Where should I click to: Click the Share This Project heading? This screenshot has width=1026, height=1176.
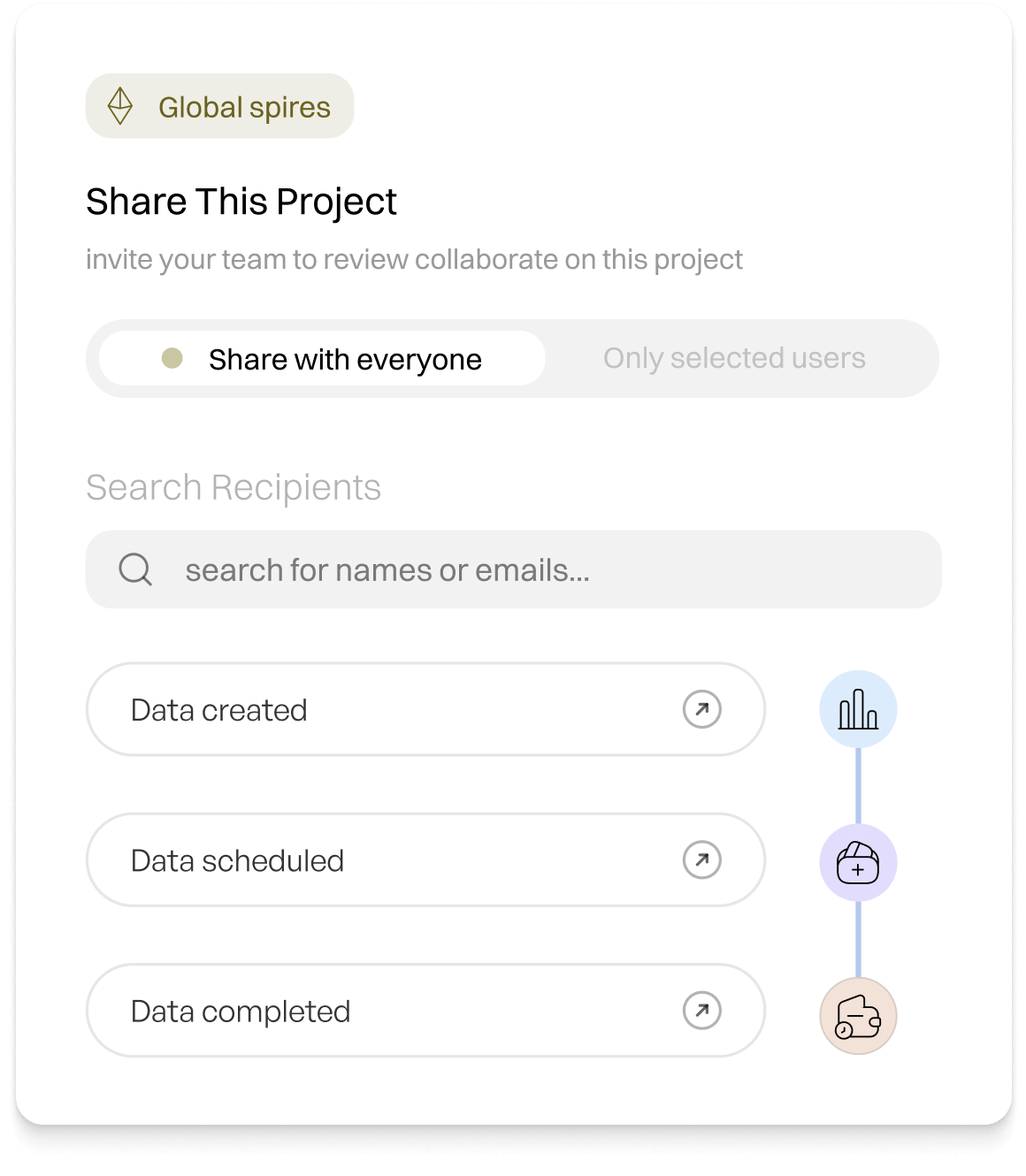pos(241,202)
